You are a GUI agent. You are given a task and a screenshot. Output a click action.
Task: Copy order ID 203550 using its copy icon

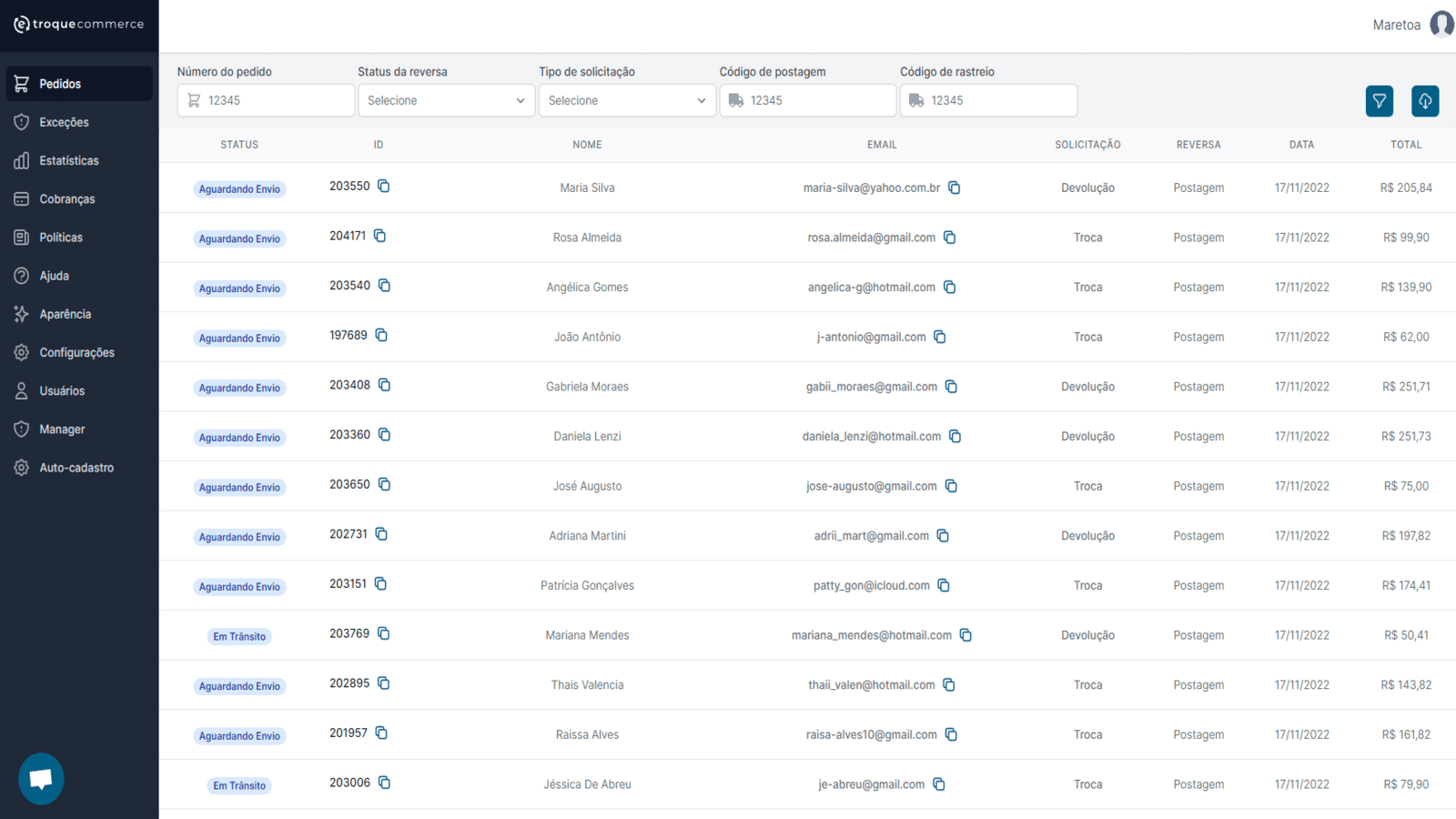tap(383, 186)
